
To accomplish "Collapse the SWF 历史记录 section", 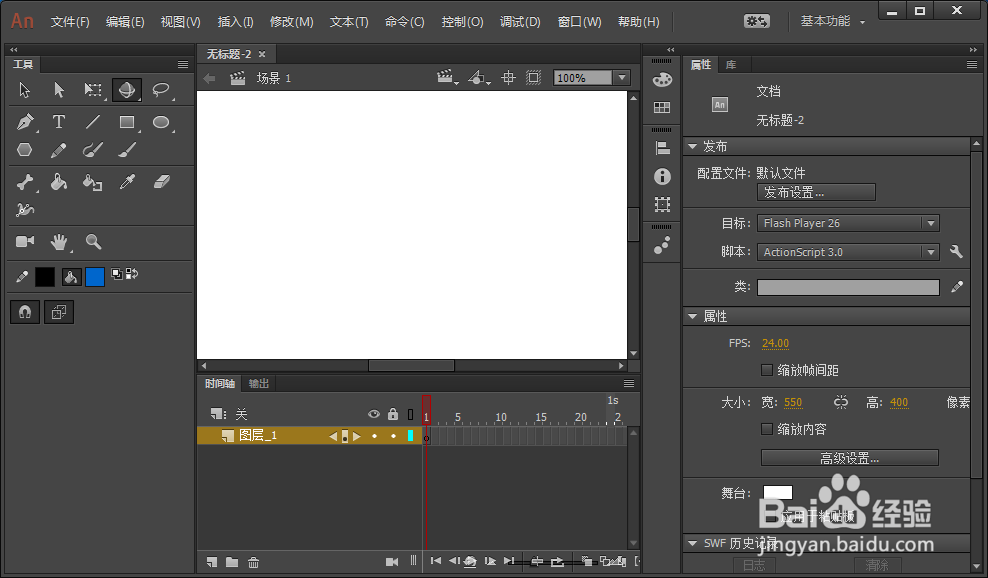I will pyautogui.click(x=692, y=543).
